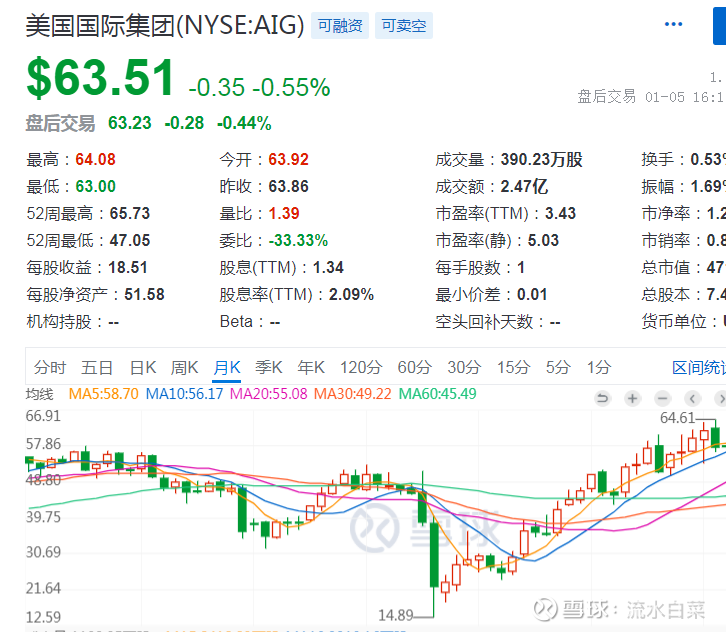
Task: Zoom in the chart with plus icon
Action: [632, 398]
